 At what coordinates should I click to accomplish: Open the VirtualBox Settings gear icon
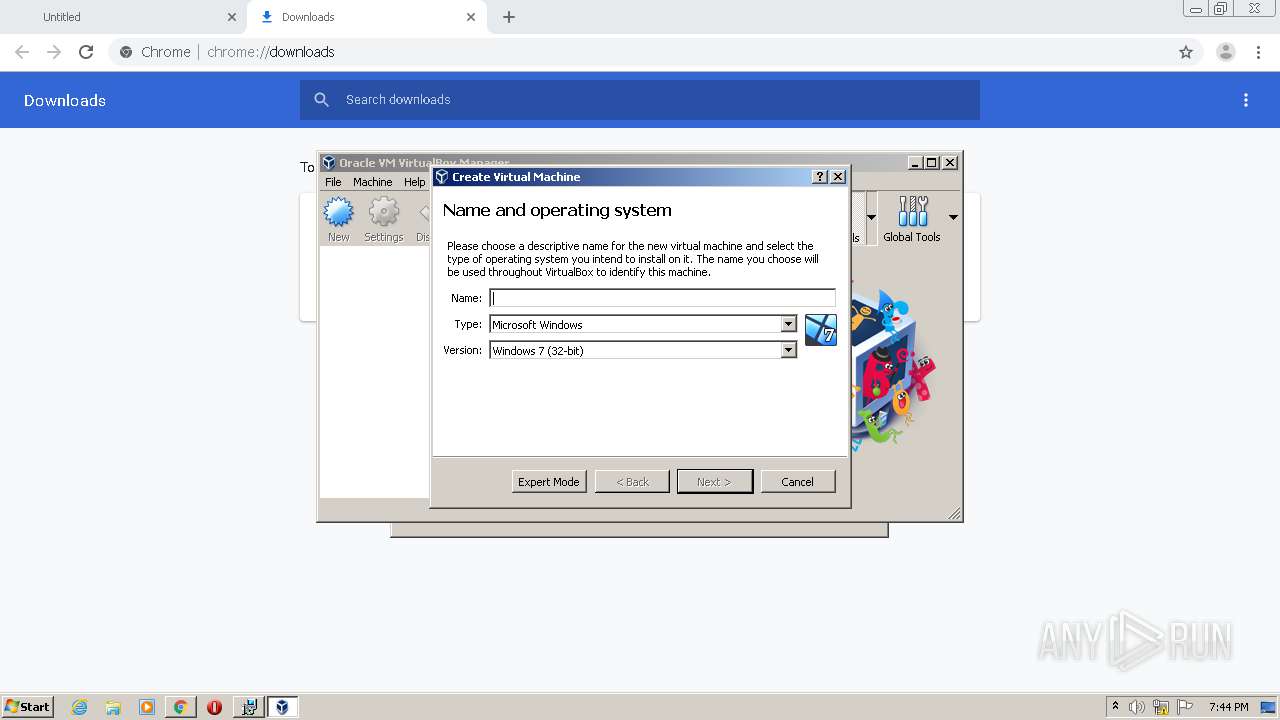point(384,219)
